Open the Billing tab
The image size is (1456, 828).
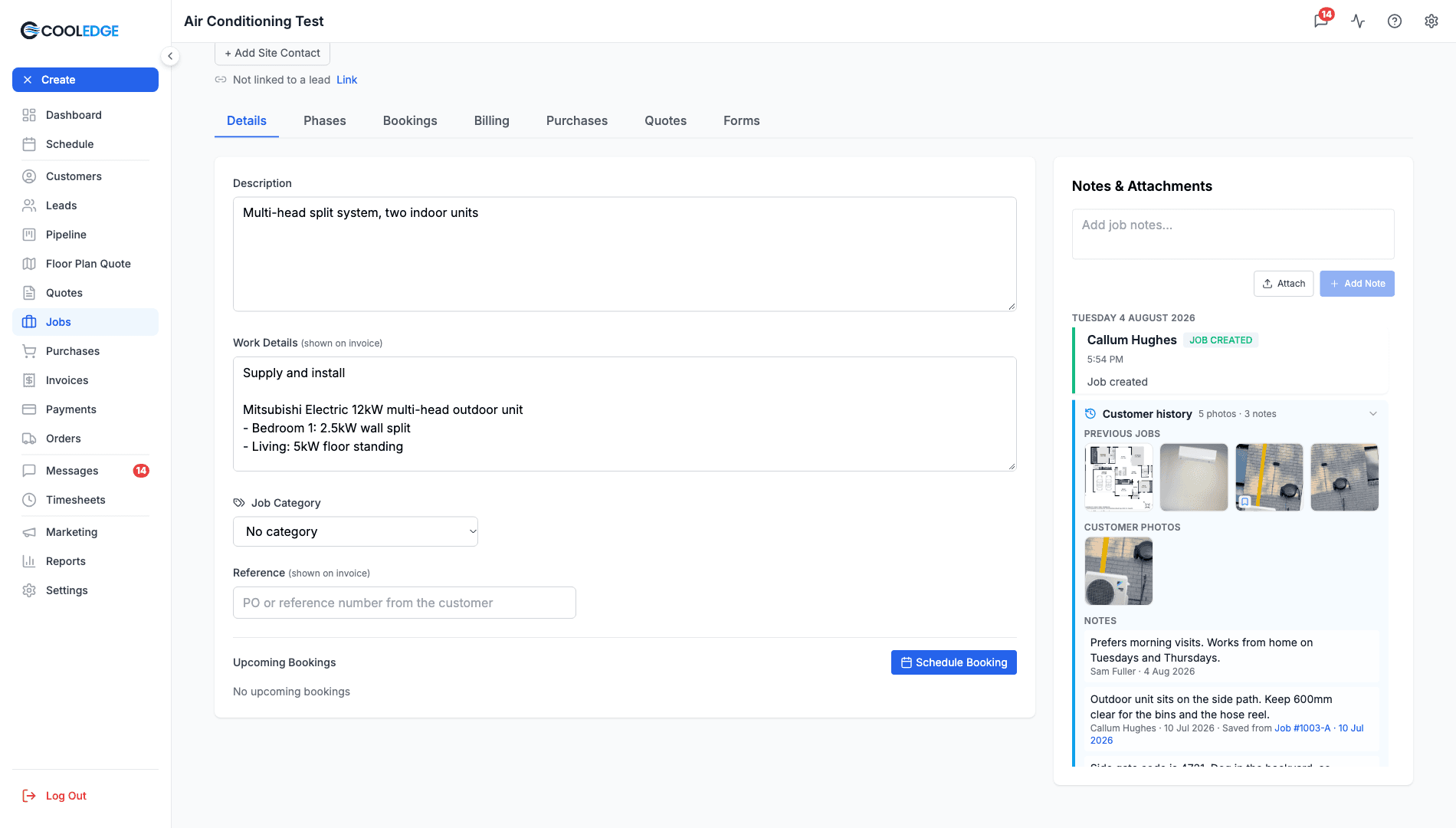[x=492, y=121]
